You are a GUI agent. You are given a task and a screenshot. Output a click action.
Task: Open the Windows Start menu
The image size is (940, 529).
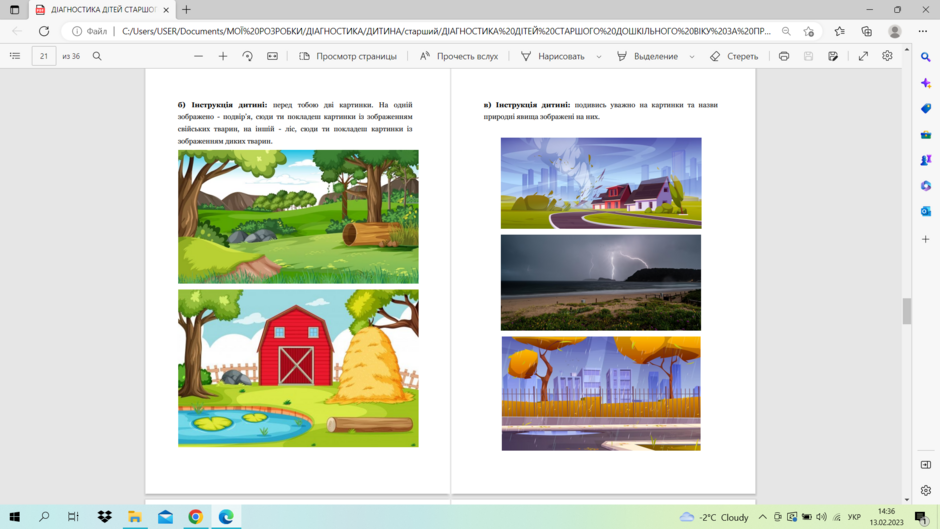coord(14,516)
